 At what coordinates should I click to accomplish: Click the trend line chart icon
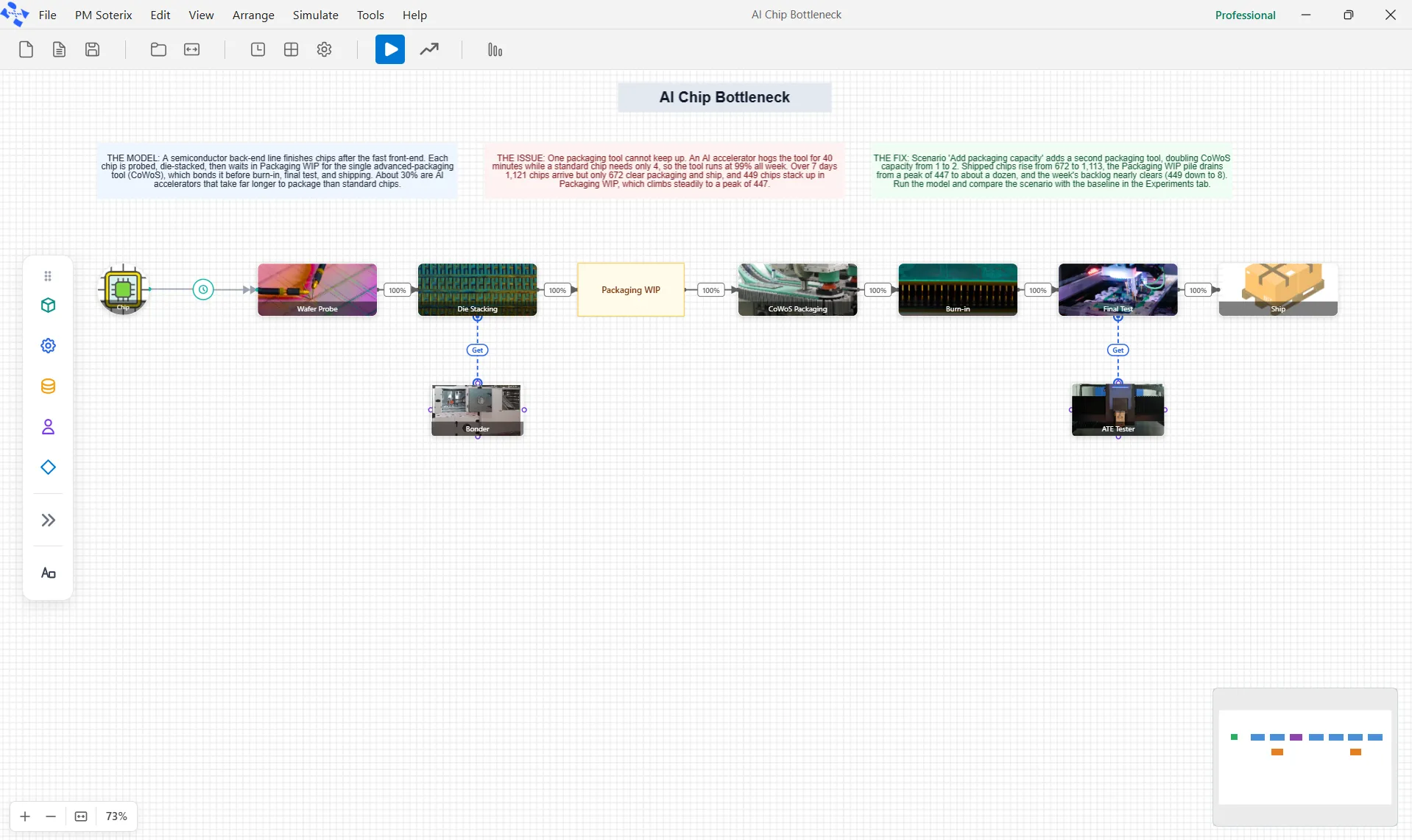429,49
